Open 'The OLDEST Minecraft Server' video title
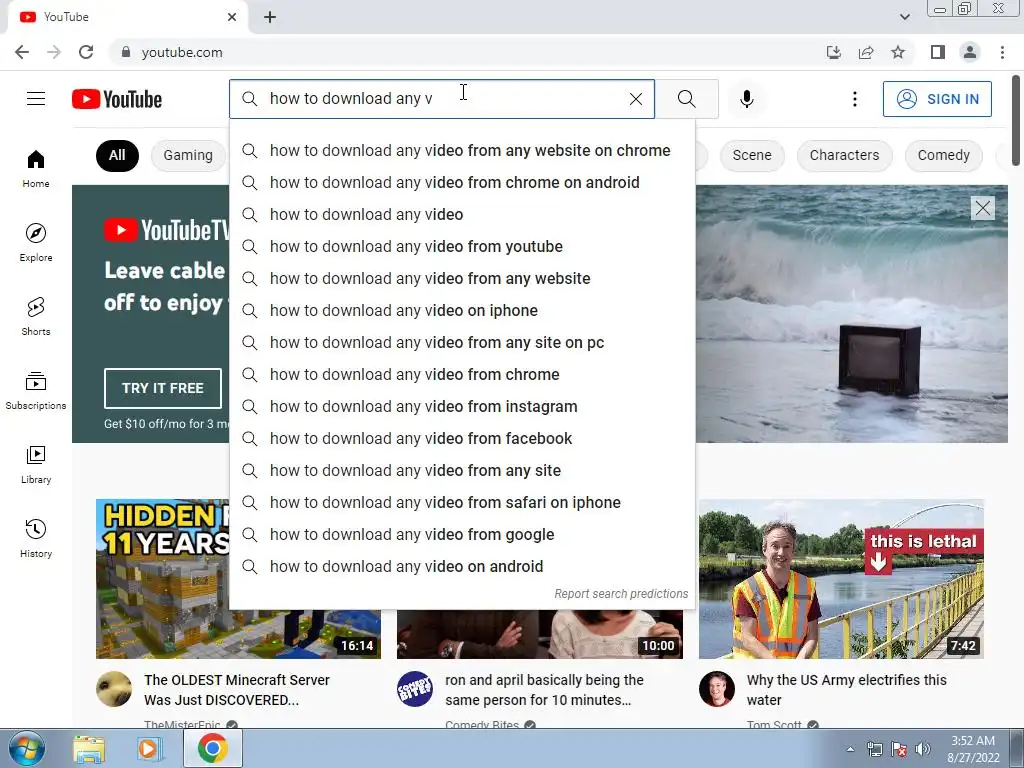The image size is (1024, 768). click(x=236, y=690)
